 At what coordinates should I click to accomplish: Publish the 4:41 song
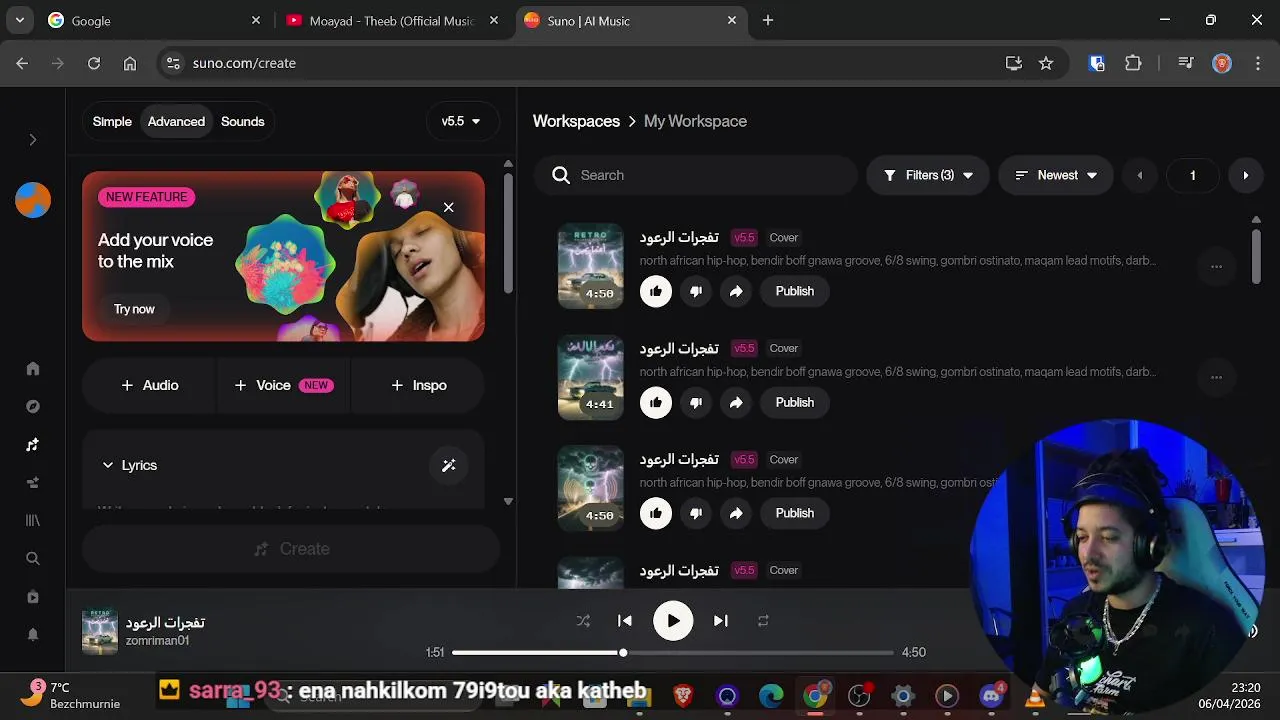(x=795, y=402)
